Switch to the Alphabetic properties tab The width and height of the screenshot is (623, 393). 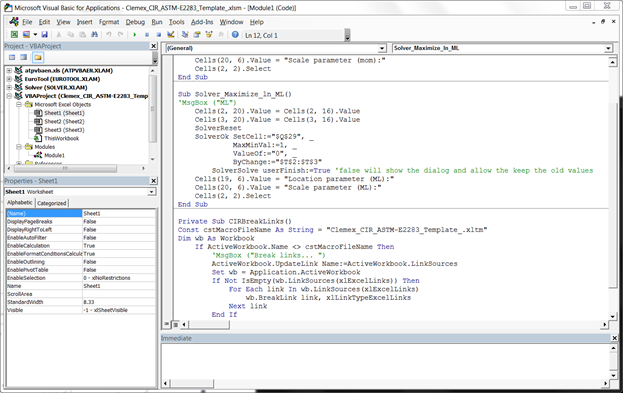pyautogui.click(x=20, y=203)
